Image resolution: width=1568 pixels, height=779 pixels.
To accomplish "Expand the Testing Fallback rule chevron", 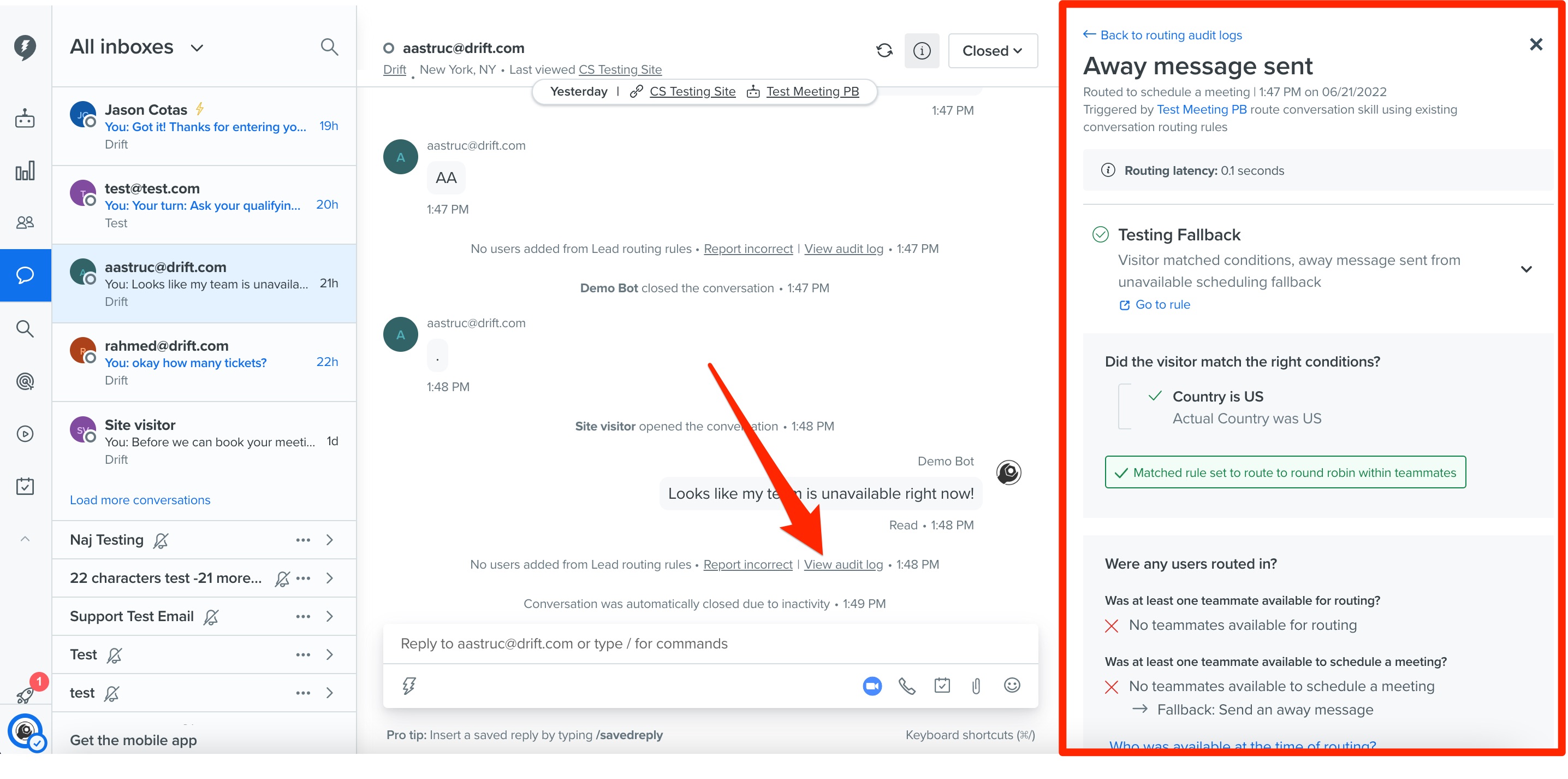I will click(1525, 269).
